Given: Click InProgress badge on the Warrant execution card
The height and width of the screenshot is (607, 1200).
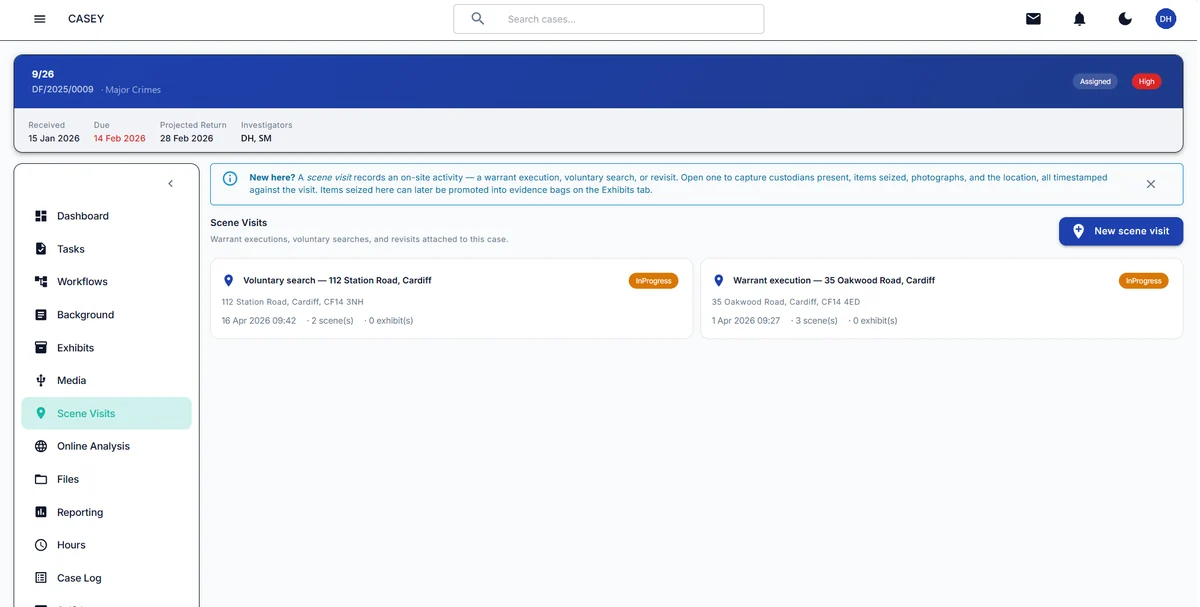Looking at the screenshot, I should (1144, 281).
